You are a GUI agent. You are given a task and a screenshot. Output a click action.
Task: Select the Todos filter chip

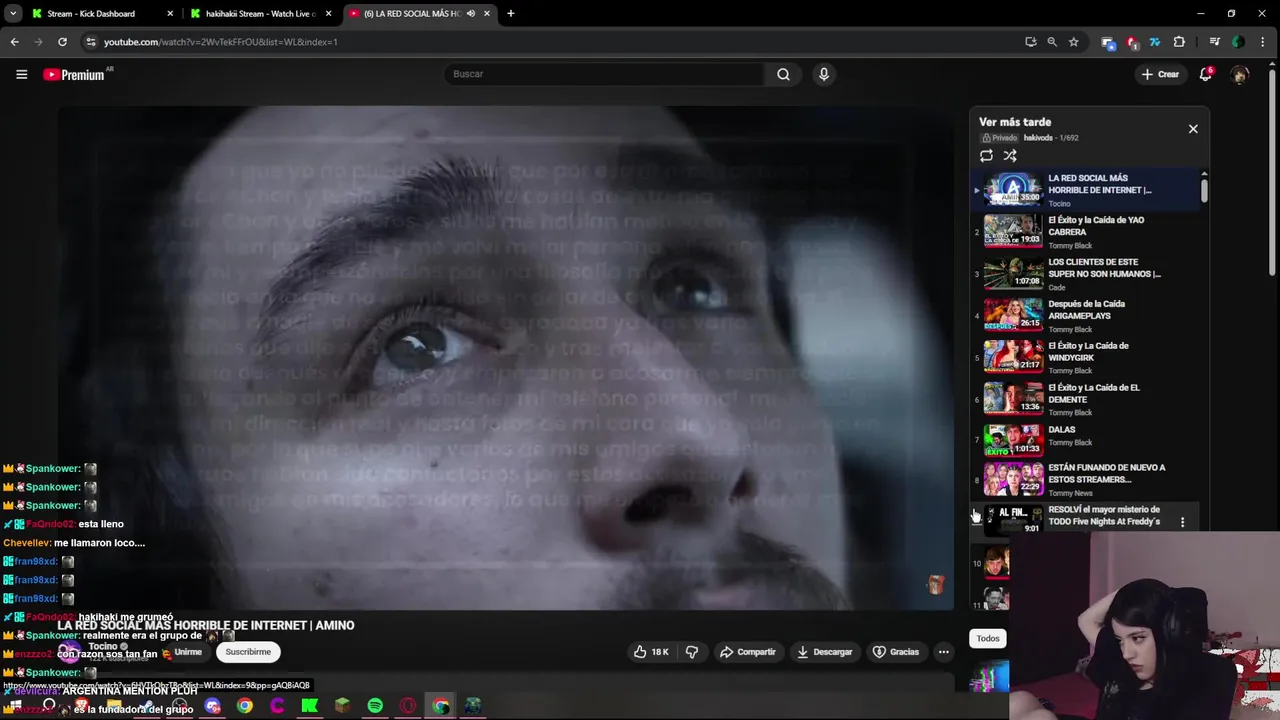click(x=988, y=639)
